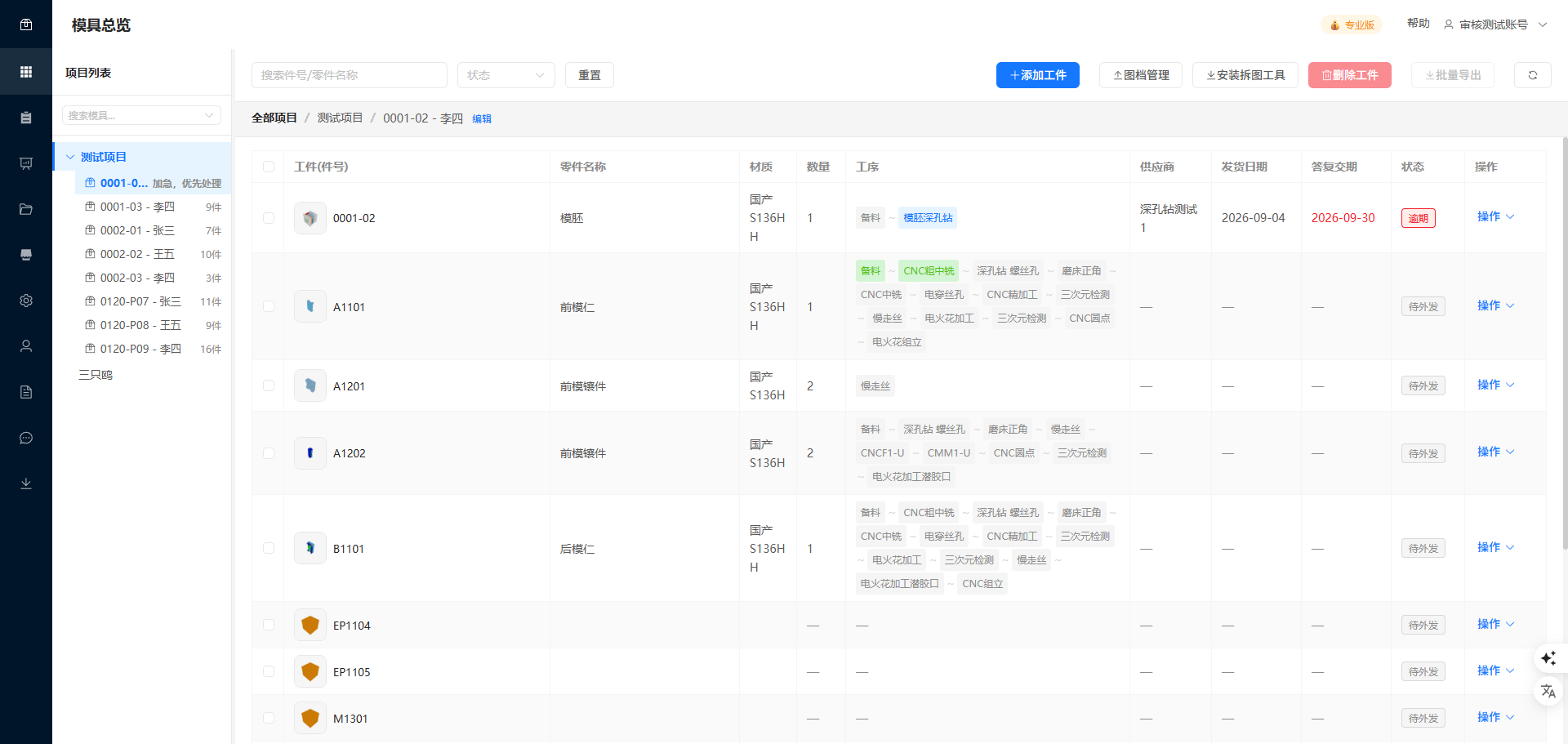Click the 删除工件 button
Screen dimensions: 1568x744
click(x=1350, y=75)
